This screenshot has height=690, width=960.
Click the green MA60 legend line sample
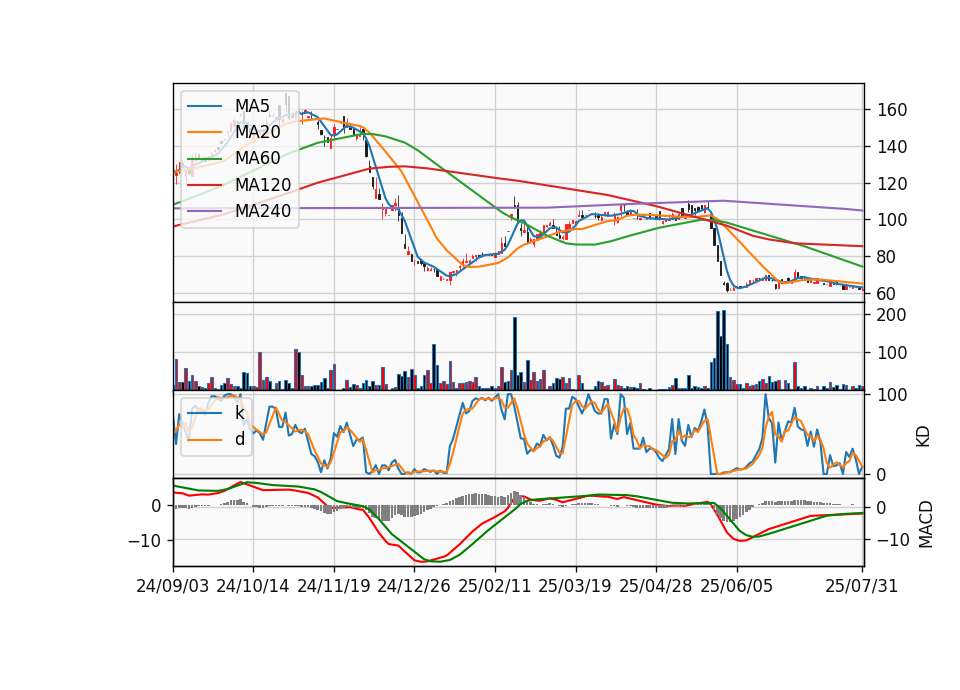[x=204, y=159]
